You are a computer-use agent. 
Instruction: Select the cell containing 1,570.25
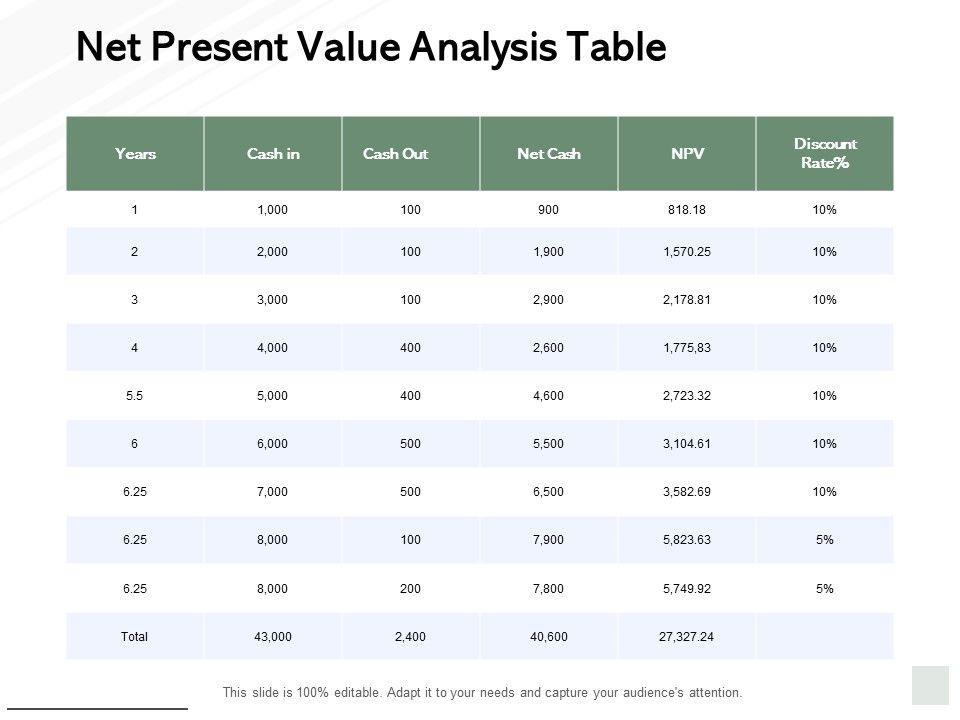(x=687, y=252)
